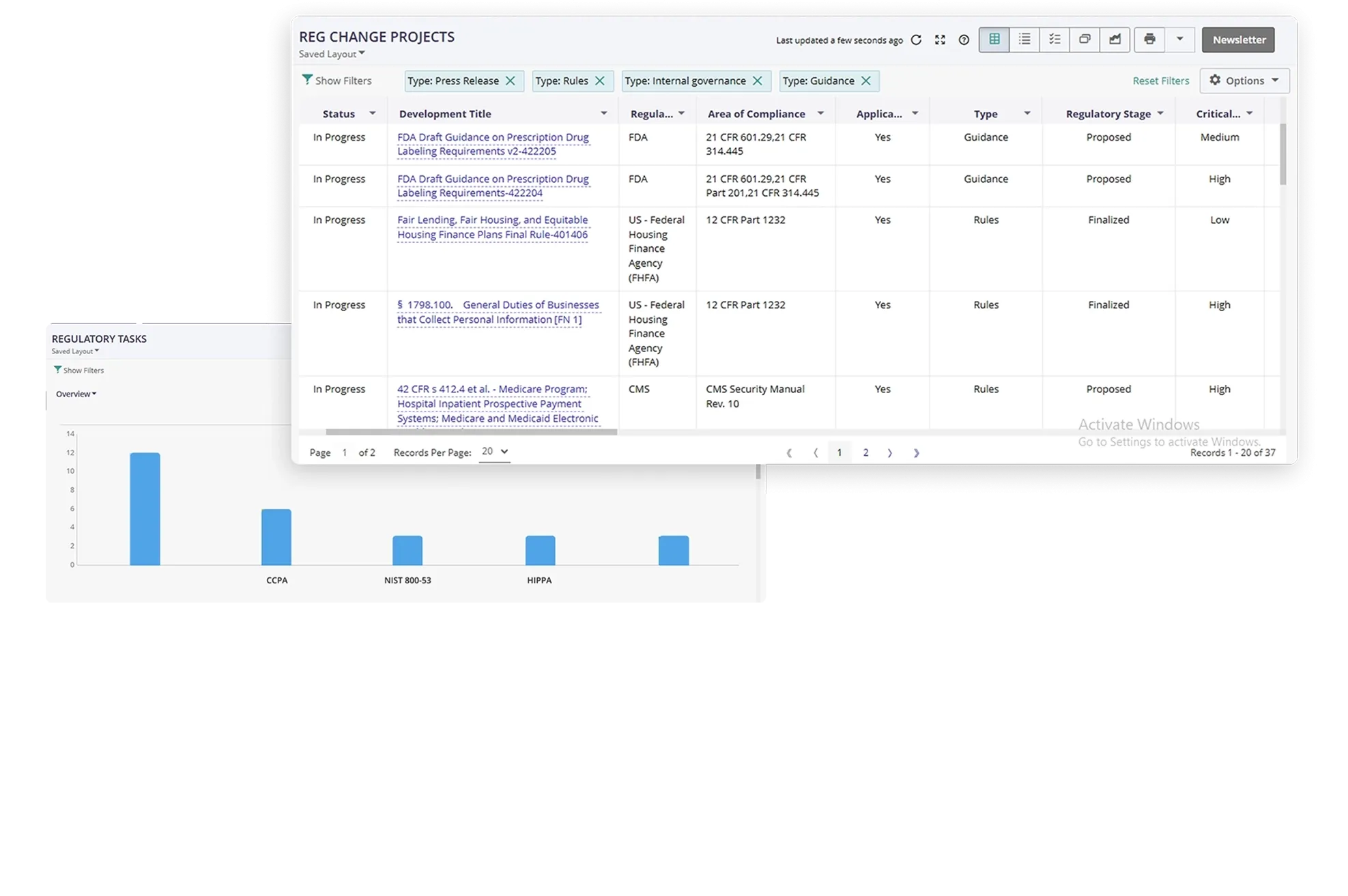Open the card view icon
The width and height of the screenshot is (1348, 896).
point(1085,40)
